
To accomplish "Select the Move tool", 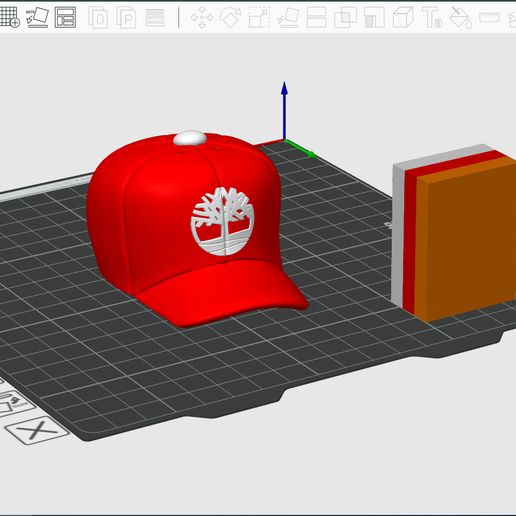I will pyautogui.click(x=202, y=17).
